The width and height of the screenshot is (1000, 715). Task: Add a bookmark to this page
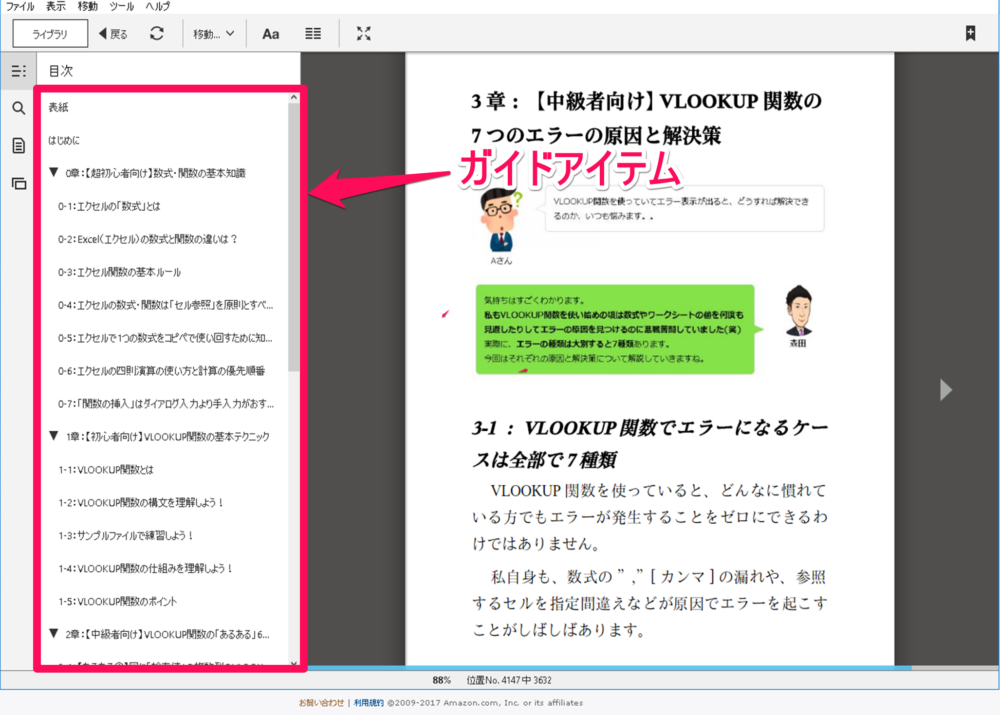[x=970, y=33]
